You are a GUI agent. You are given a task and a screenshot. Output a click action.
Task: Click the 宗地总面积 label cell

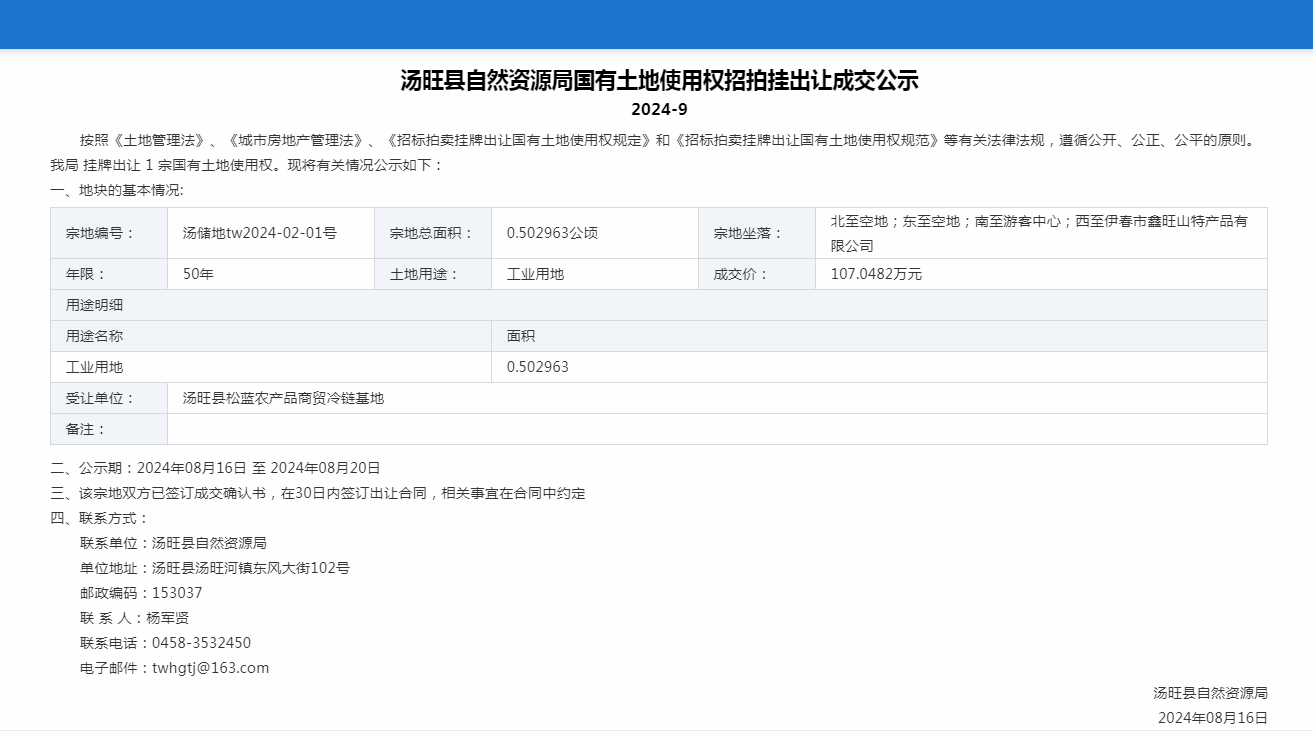(433, 233)
